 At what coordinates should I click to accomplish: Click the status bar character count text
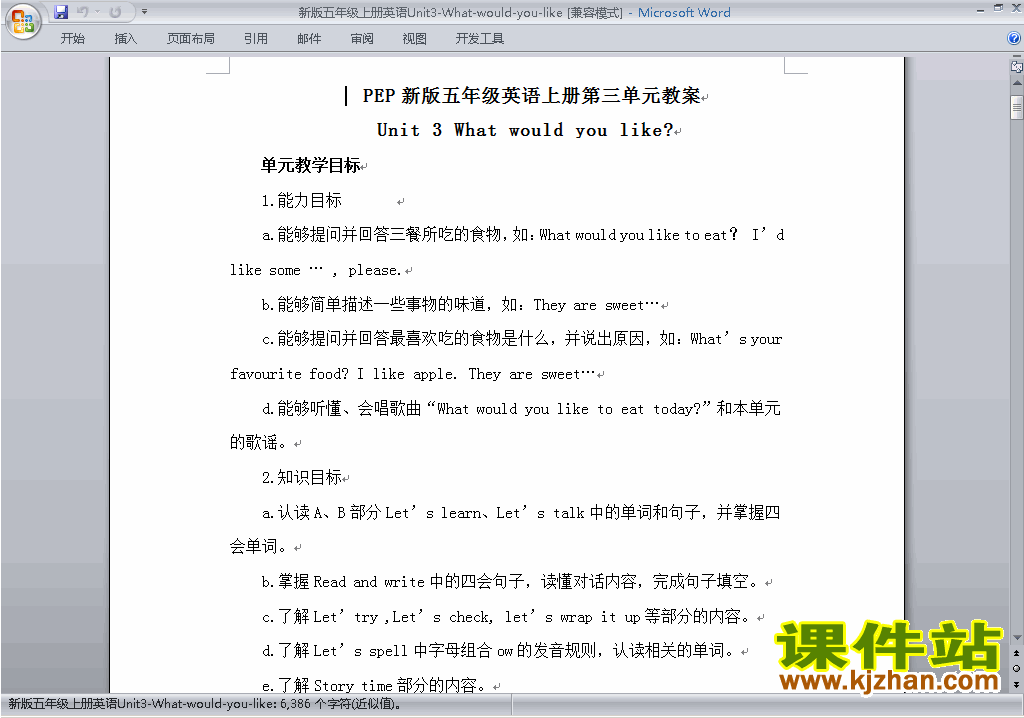coord(204,704)
